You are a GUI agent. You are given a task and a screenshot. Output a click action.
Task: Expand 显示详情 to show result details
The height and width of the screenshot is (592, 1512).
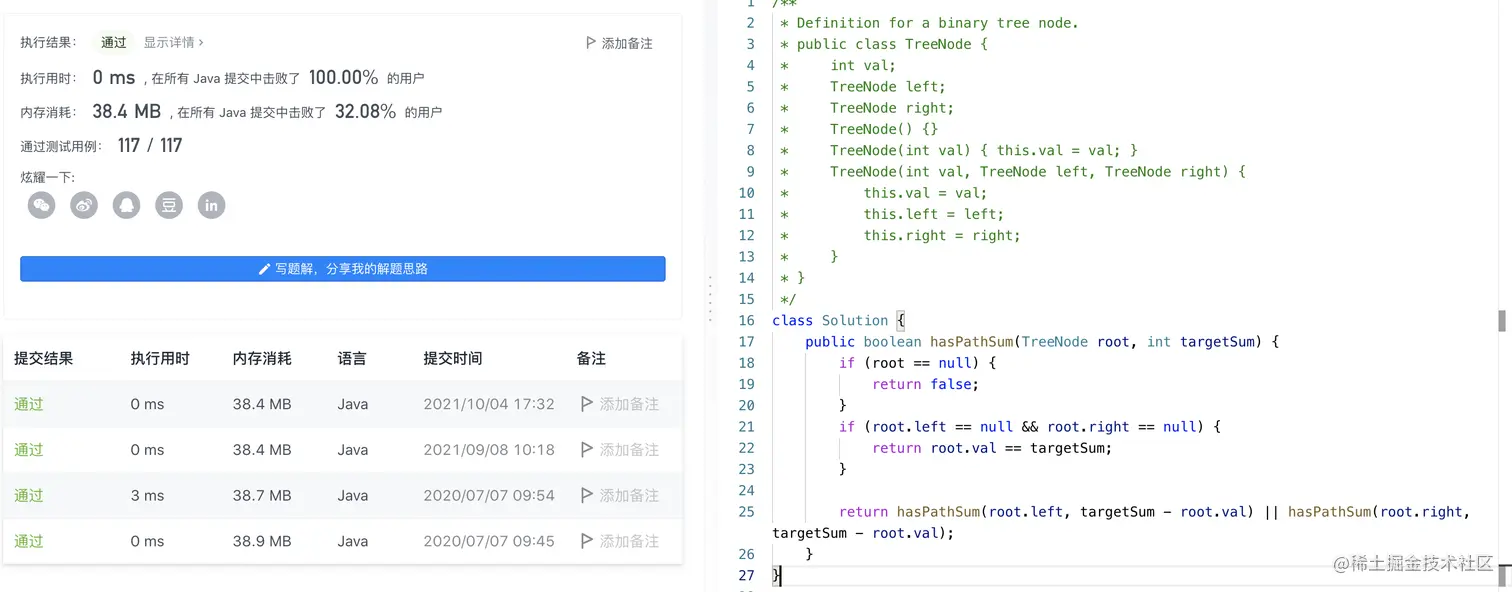coord(174,42)
